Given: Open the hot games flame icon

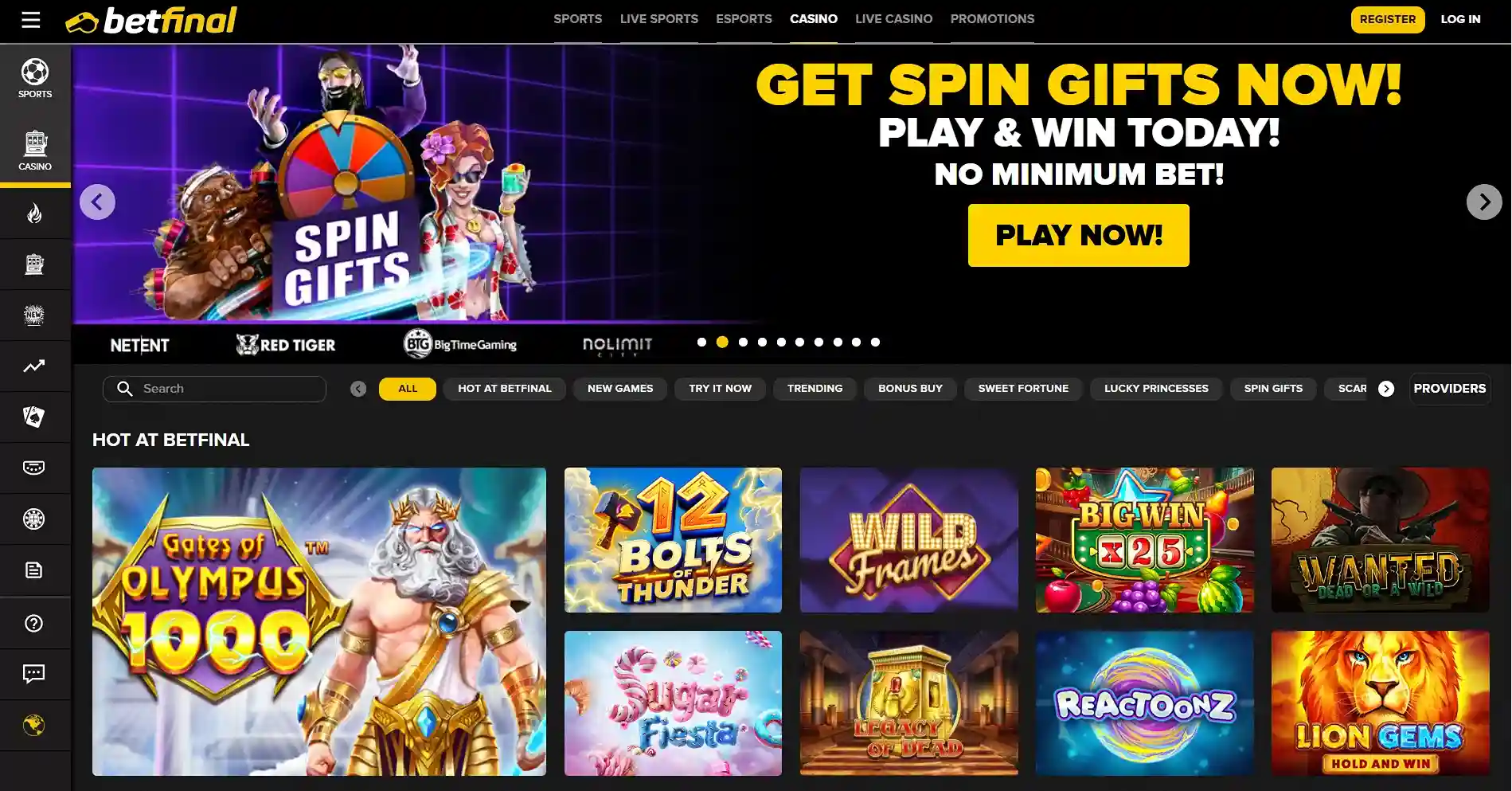Looking at the screenshot, I should tap(34, 213).
